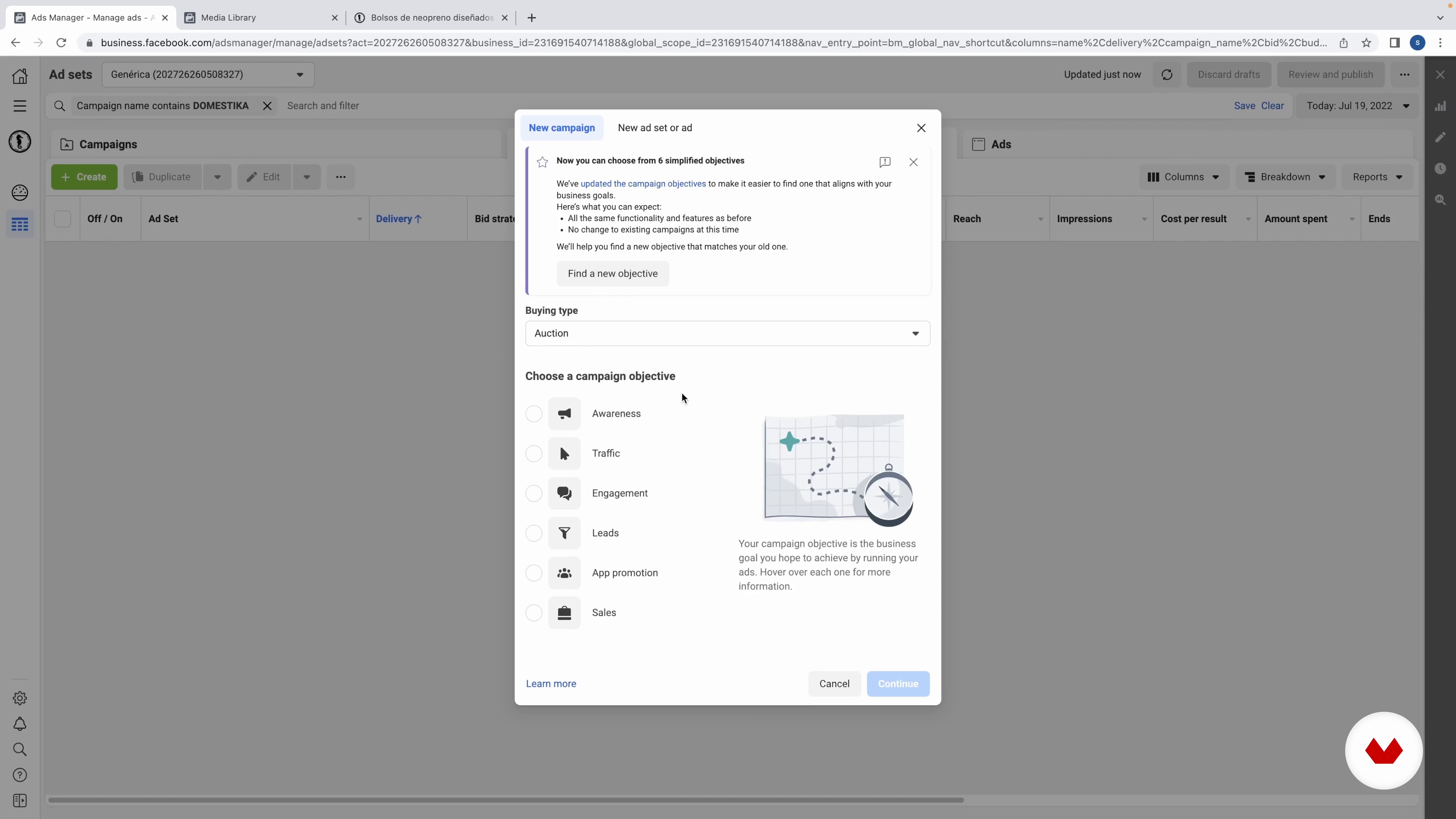Click the Find a new objective button

pos(613,273)
